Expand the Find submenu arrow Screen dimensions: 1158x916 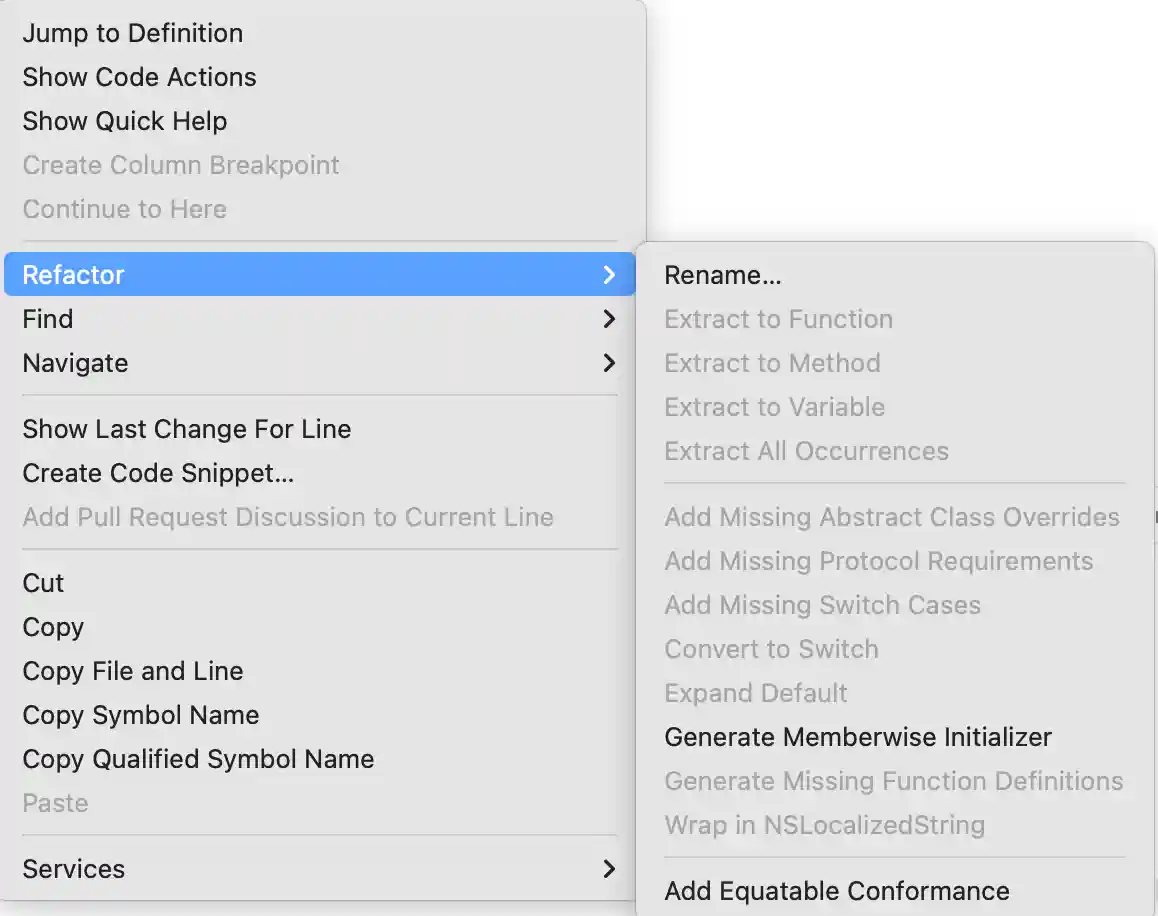coord(609,319)
